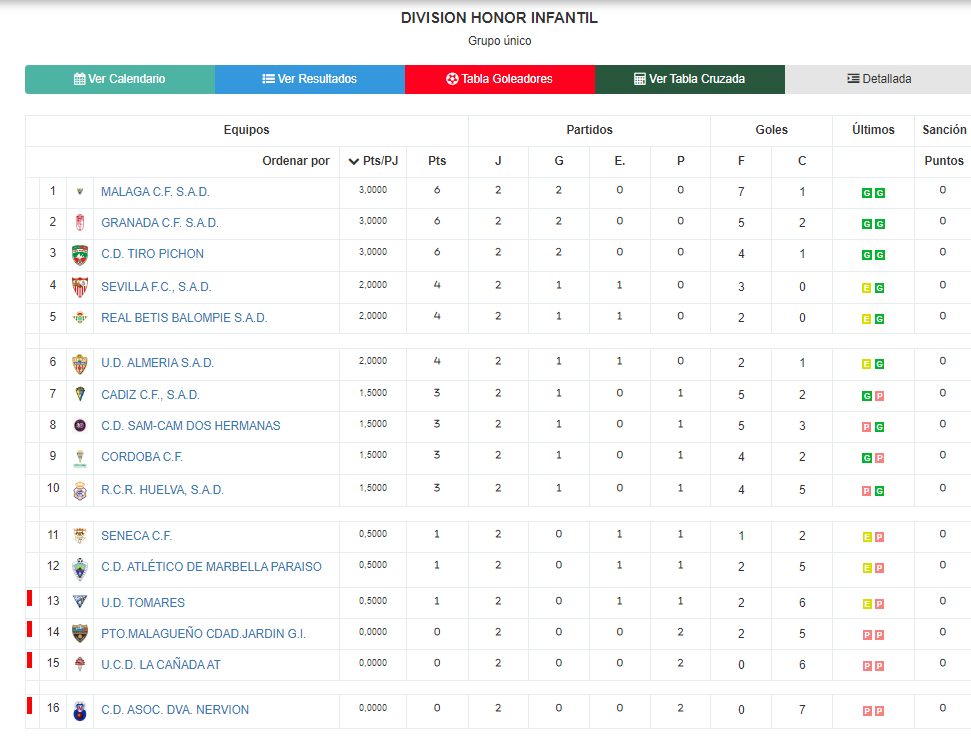The image size is (971, 737).
Task: Click Real Betis Balompie crest
Action: coord(80,318)
